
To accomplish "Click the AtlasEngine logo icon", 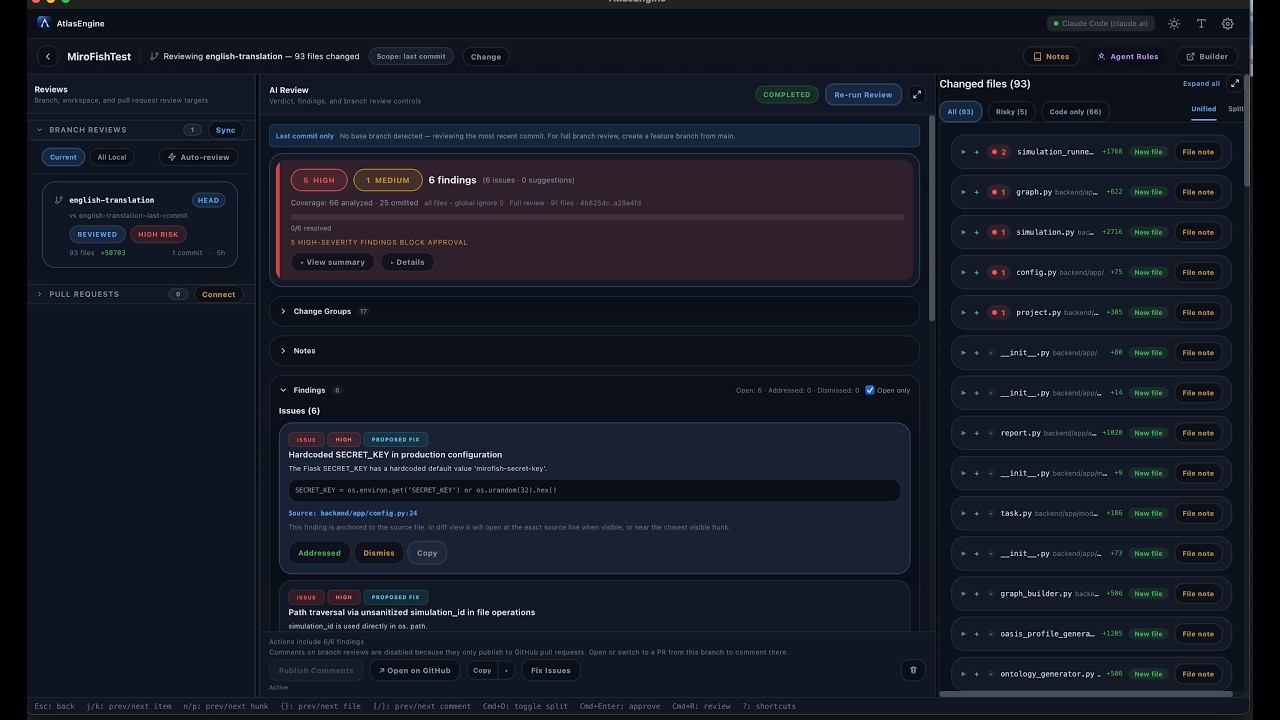I will (x=44, y=23).
